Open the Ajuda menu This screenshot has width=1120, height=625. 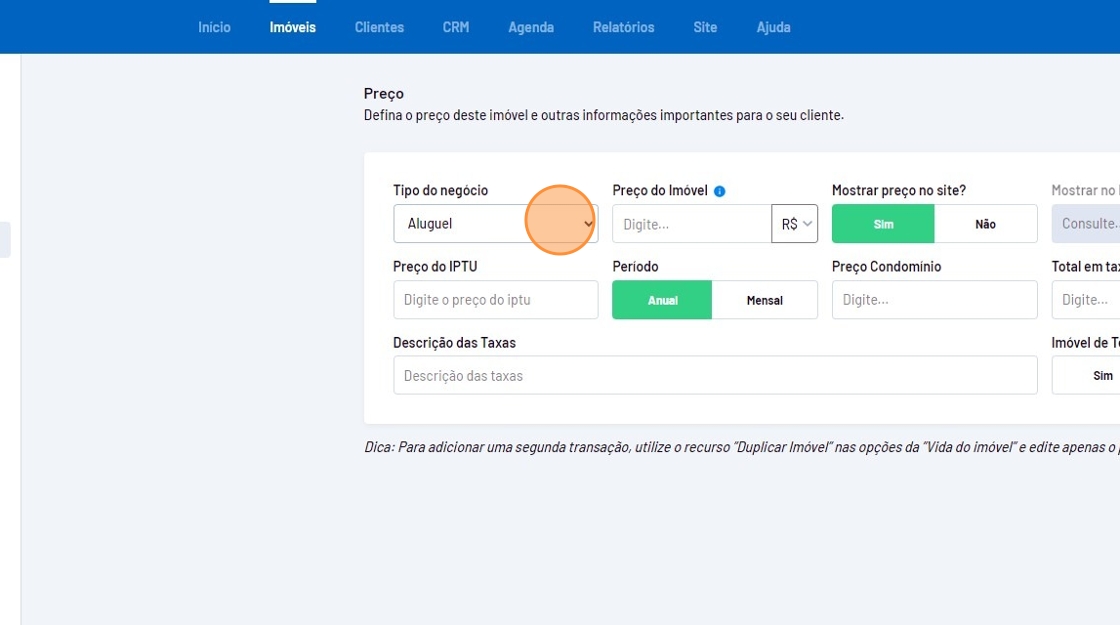coord(773,27)
